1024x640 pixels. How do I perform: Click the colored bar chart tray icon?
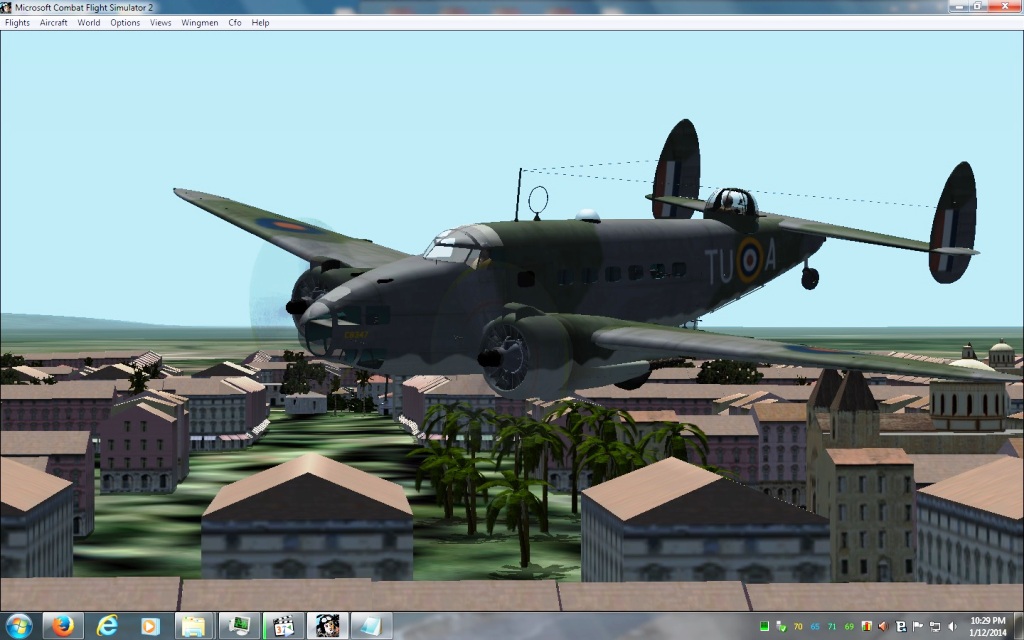(x=867, y=626)
